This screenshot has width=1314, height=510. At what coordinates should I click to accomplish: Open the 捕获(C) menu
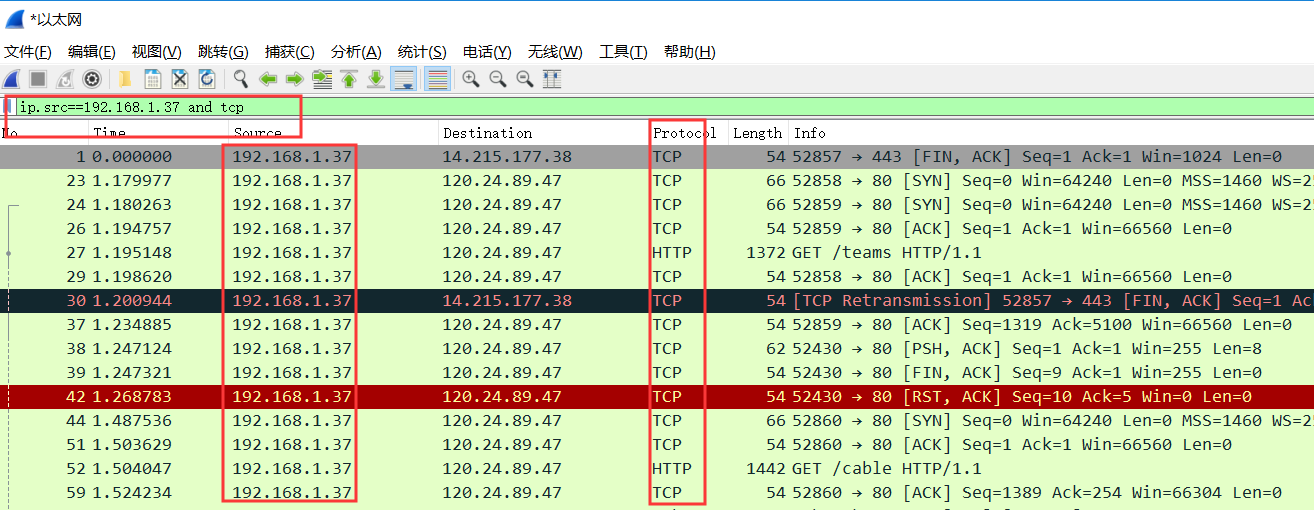(289, 52)
